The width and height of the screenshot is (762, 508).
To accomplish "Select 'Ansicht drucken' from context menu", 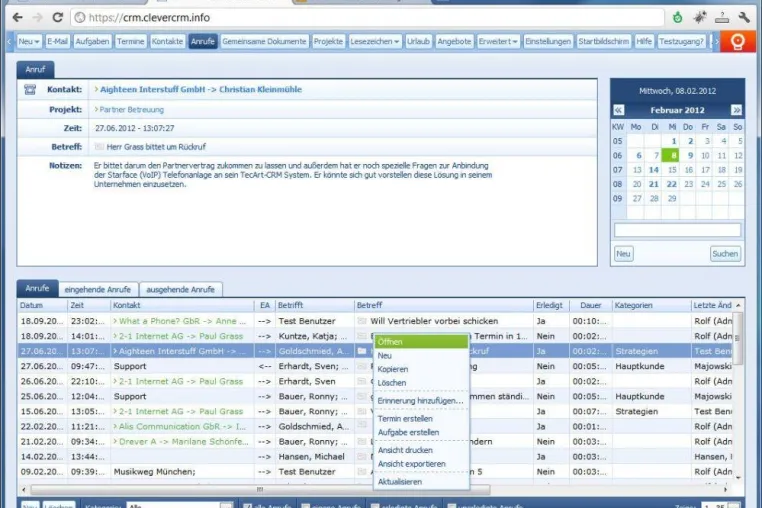I will (421, 450).
